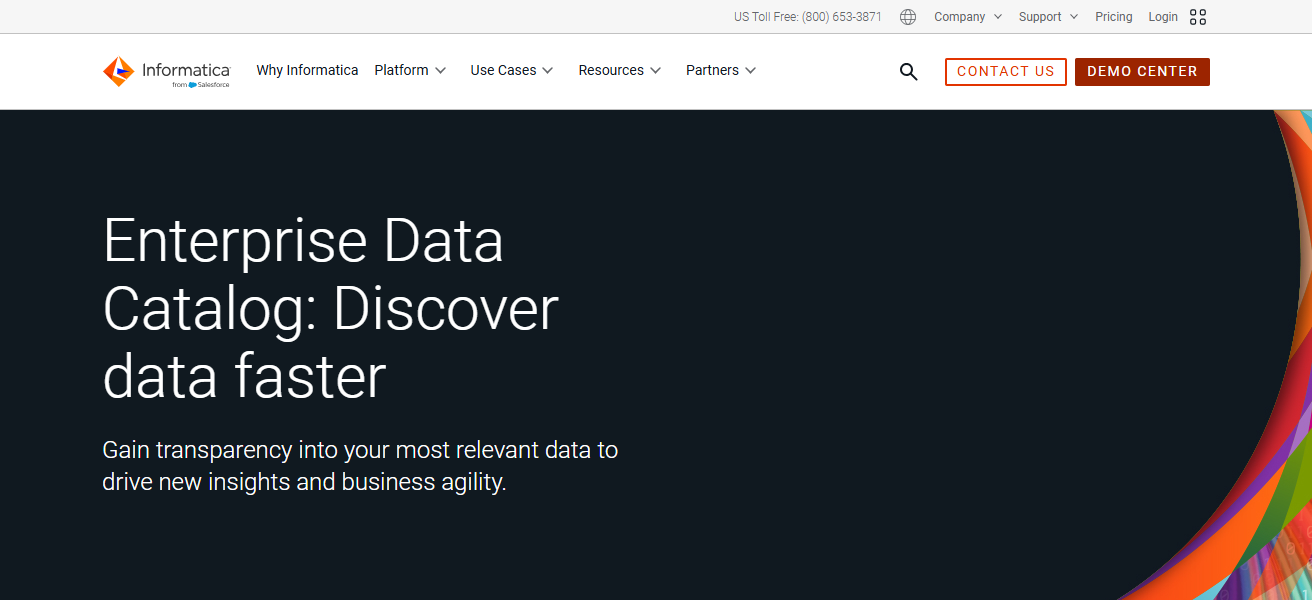Click the Informatica logo
This screenshot has height=600, width=1312.
(166, 70)
